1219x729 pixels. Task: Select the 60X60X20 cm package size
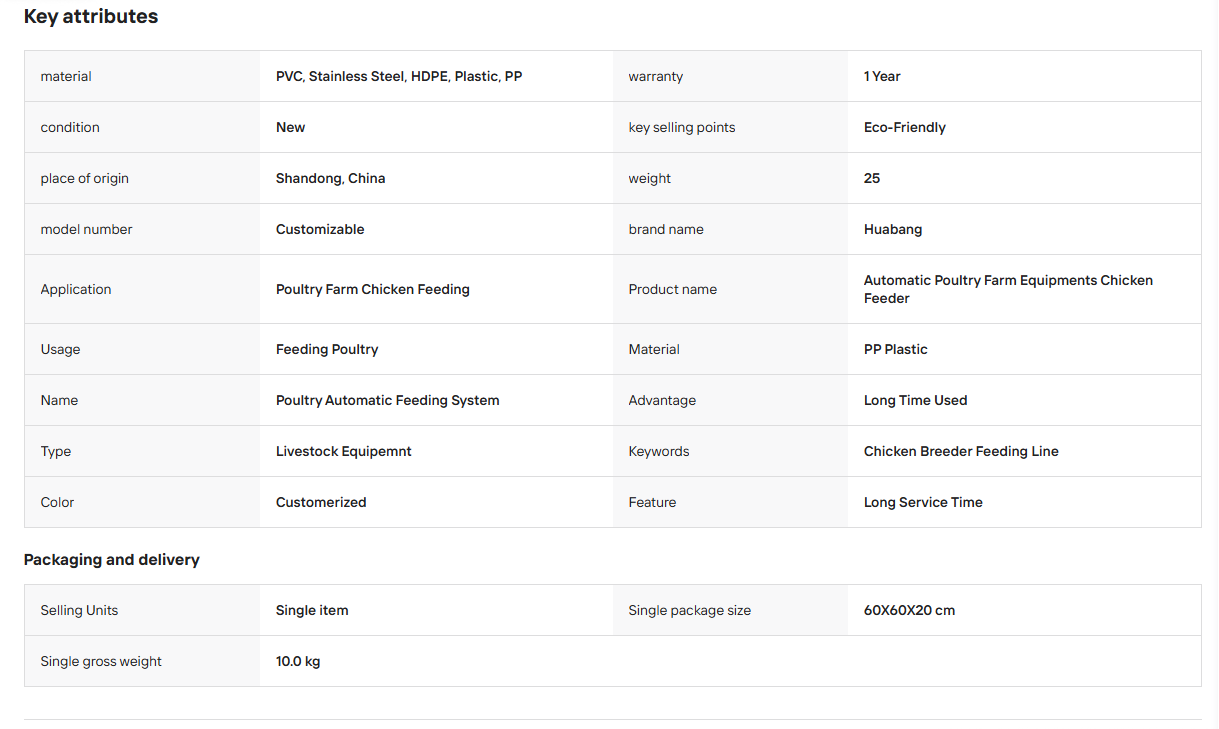[x=909, y=610]
